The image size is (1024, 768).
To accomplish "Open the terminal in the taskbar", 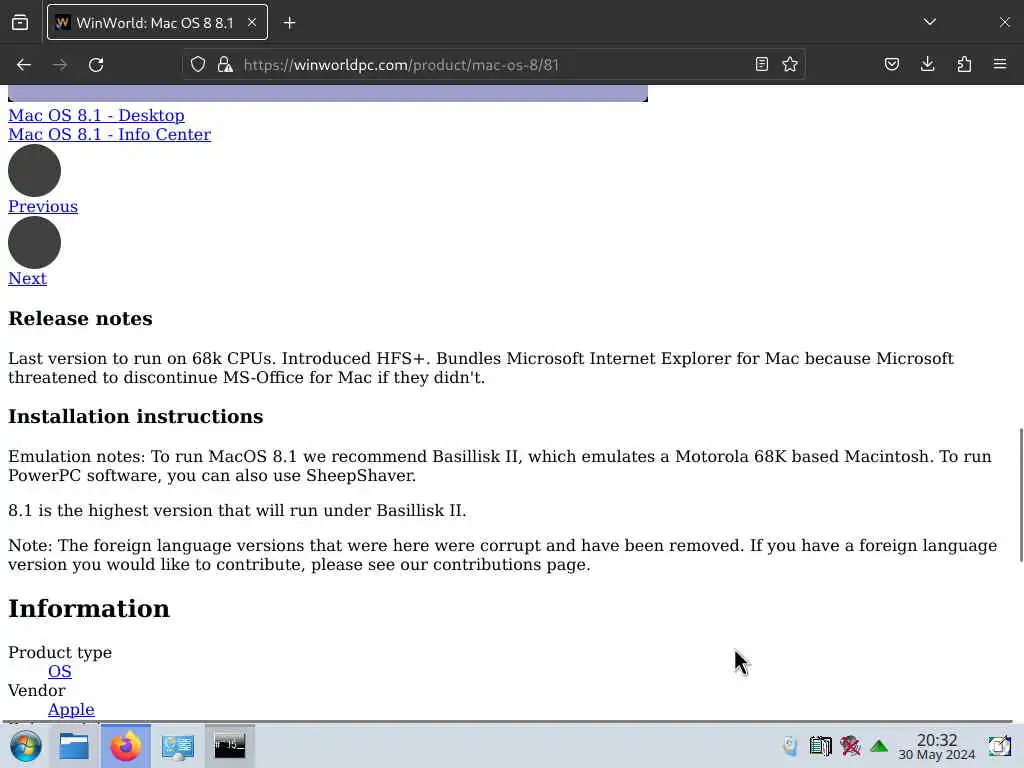I will pyautogui.click(x=230, y=746).
